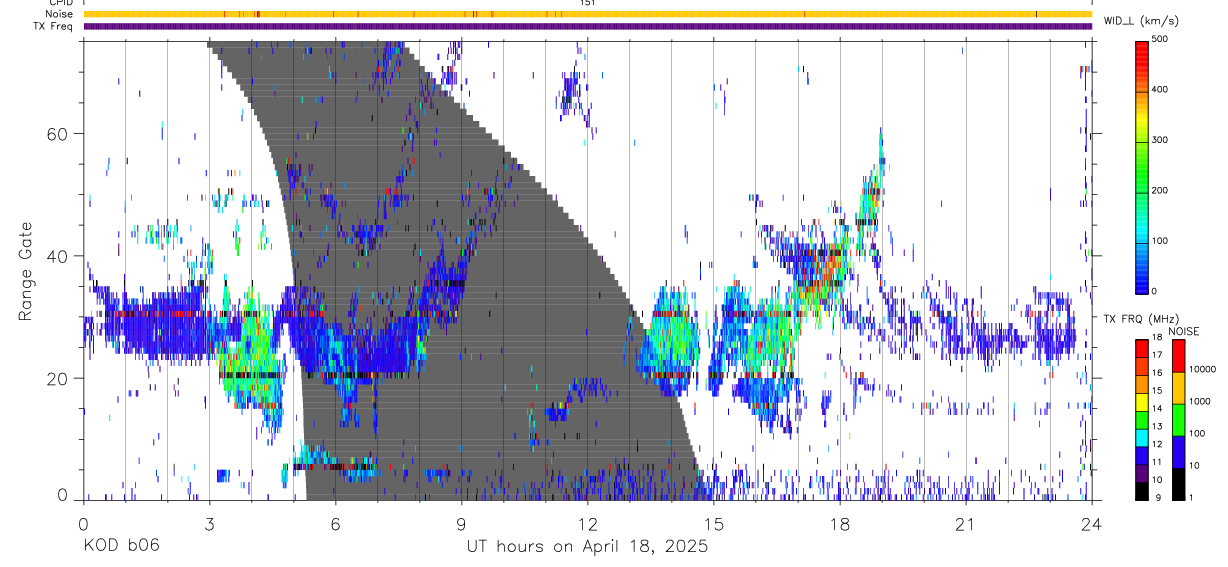Screen dimensions: 1228x567
Task: Click x-axis tick label '18'
Action: 840,523
